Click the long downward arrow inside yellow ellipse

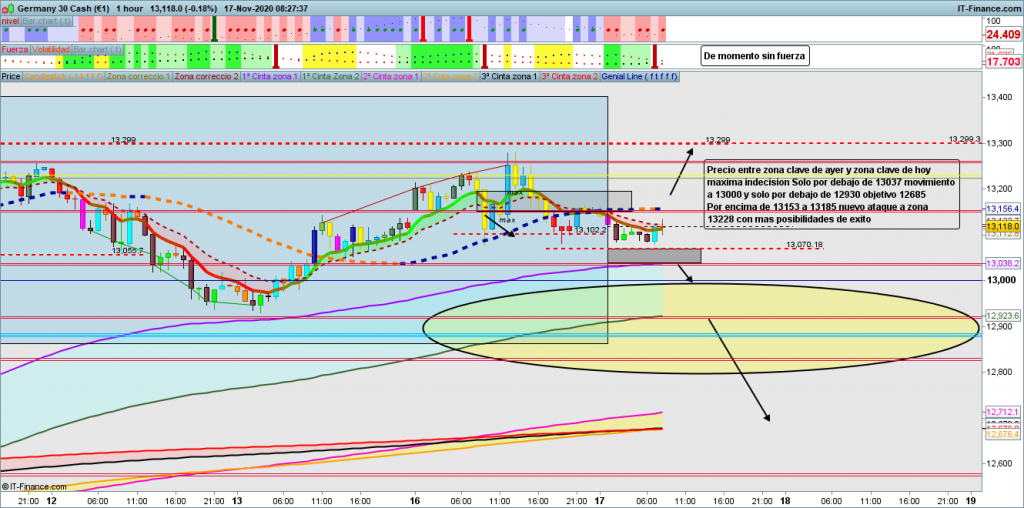pyautogui.click(x=739, y=368)
